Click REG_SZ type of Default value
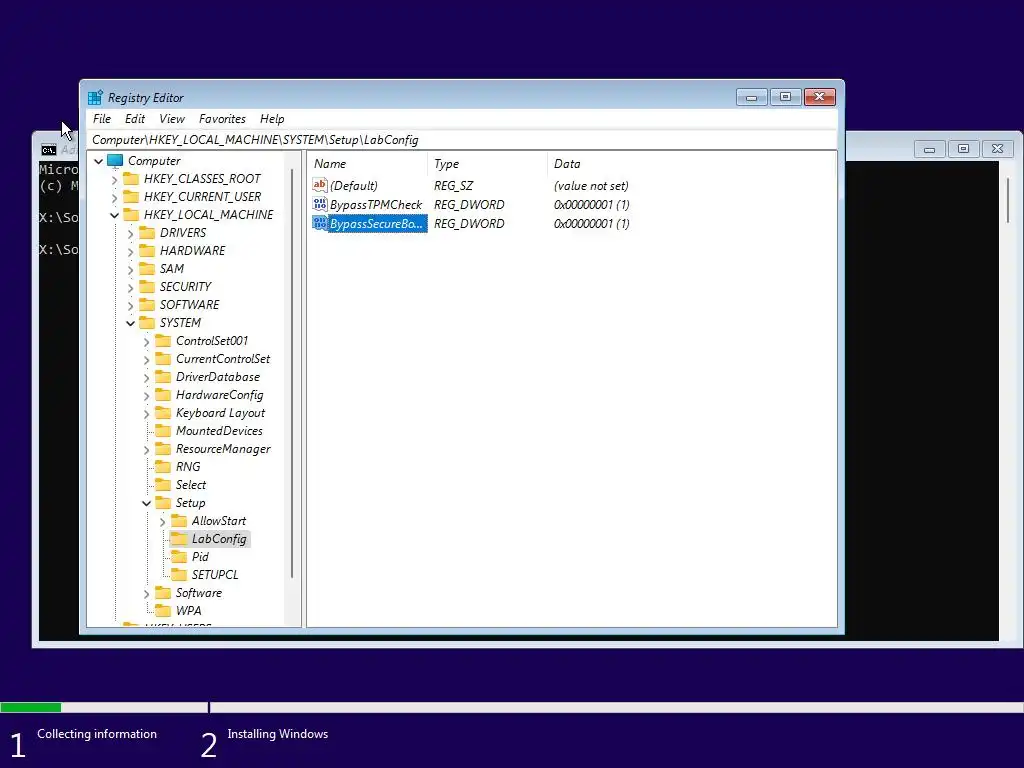This screenshot has width=1024, height=768. [454, 185]
